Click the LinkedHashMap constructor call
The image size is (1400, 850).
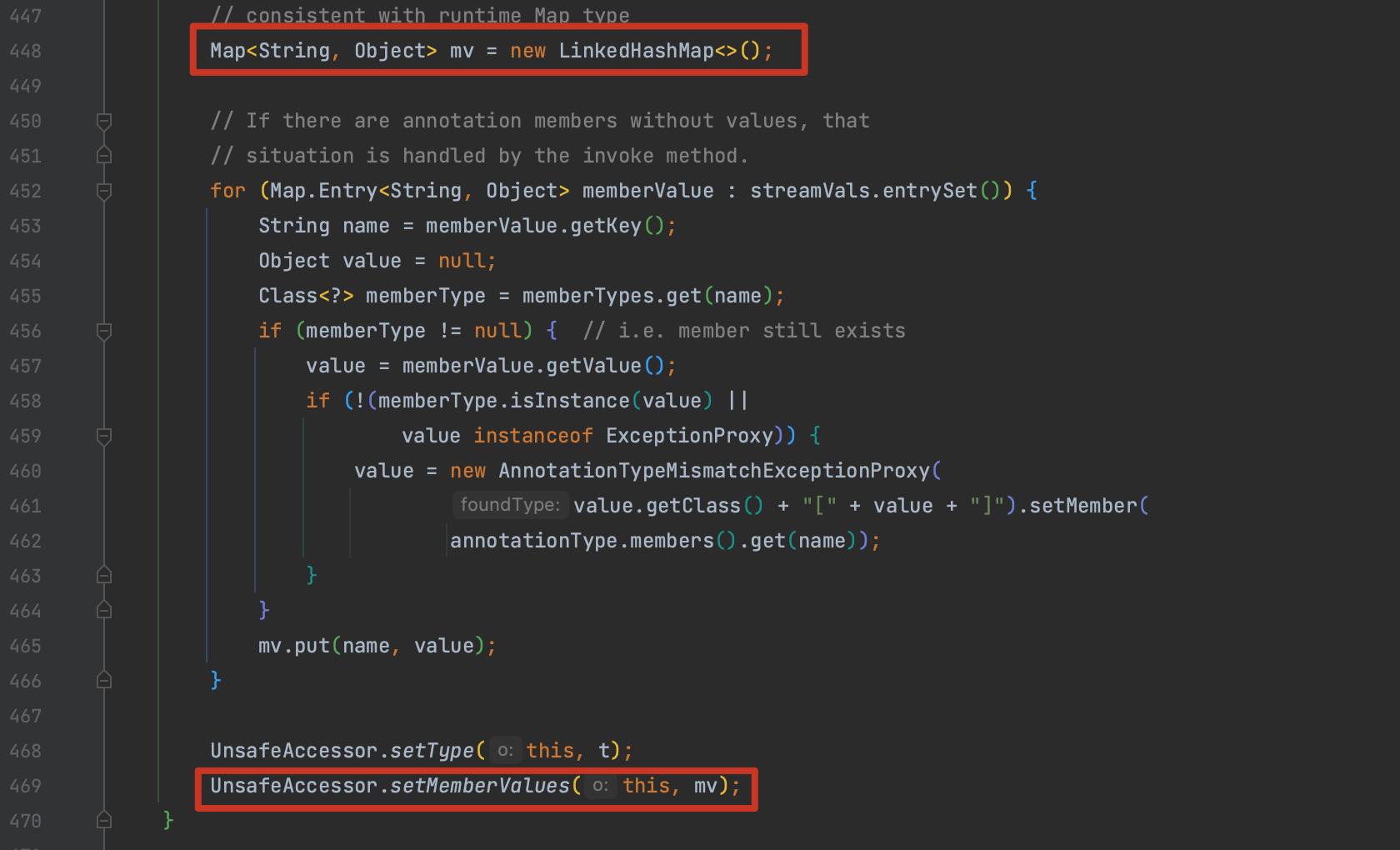point(659,51)
